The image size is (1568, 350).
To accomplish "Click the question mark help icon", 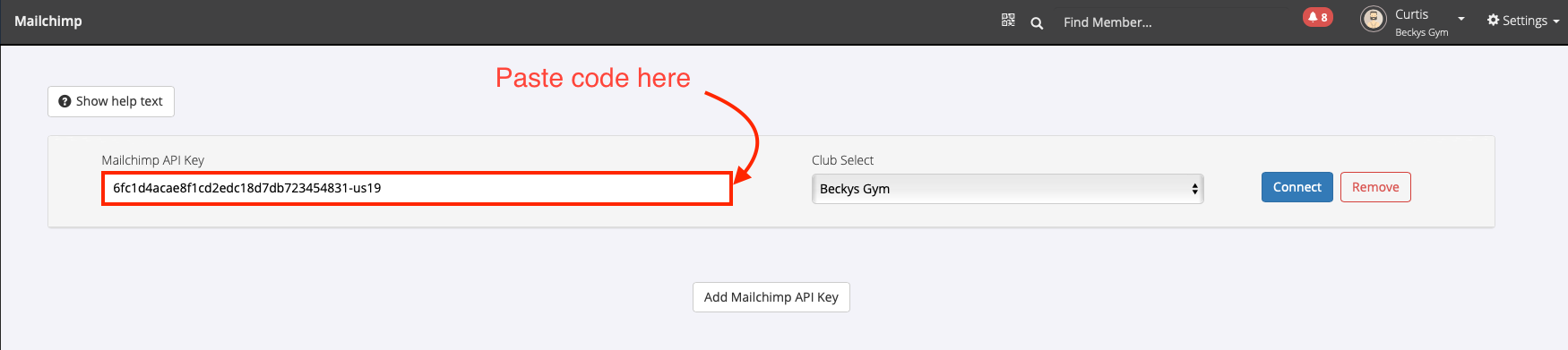I will coord(65,101).
